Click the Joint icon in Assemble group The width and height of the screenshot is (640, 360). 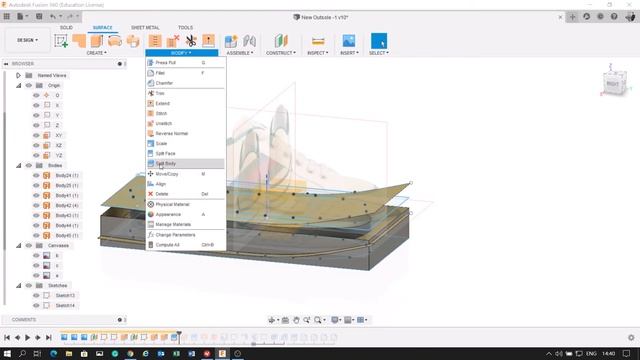(249, 41)
